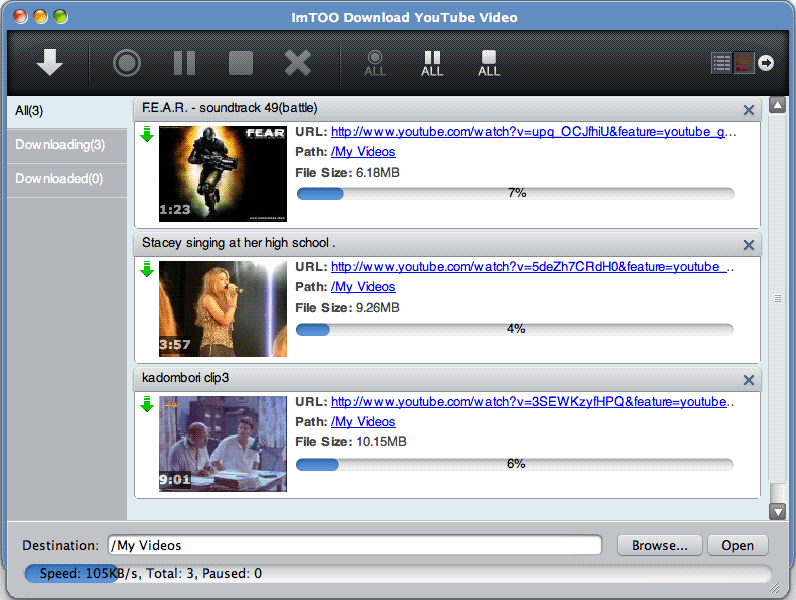This screenshot has width=796, height=600.
Task: Delete the selected task with the X icon
Action: click(297, 63)
